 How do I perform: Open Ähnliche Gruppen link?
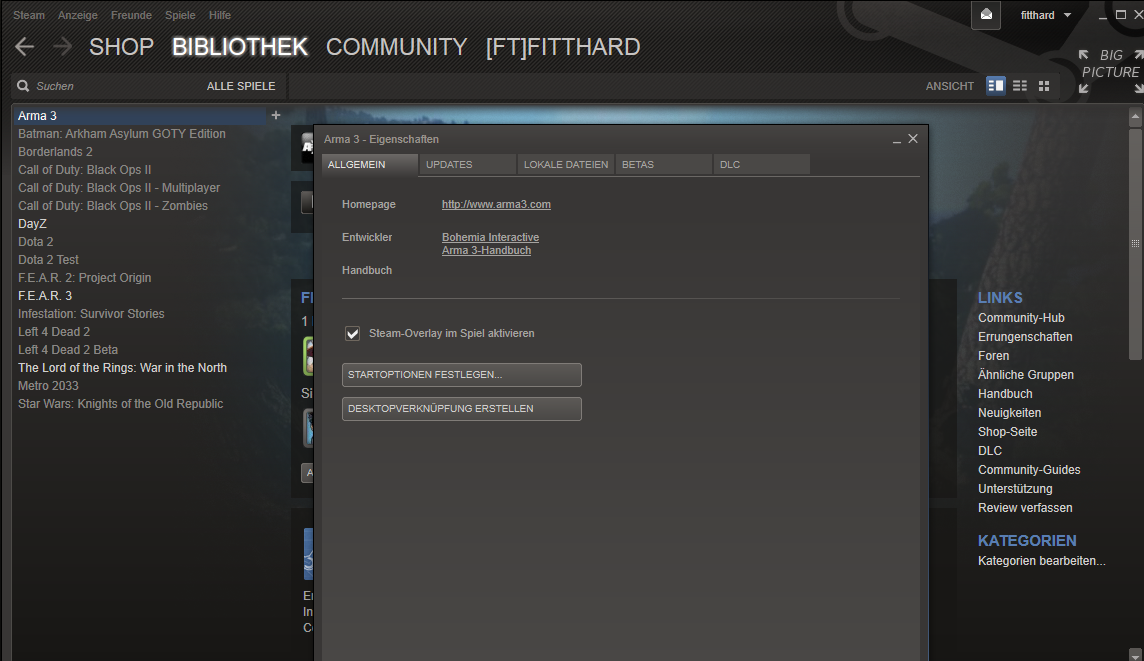pyautogui.click(x=1025, y=375)
